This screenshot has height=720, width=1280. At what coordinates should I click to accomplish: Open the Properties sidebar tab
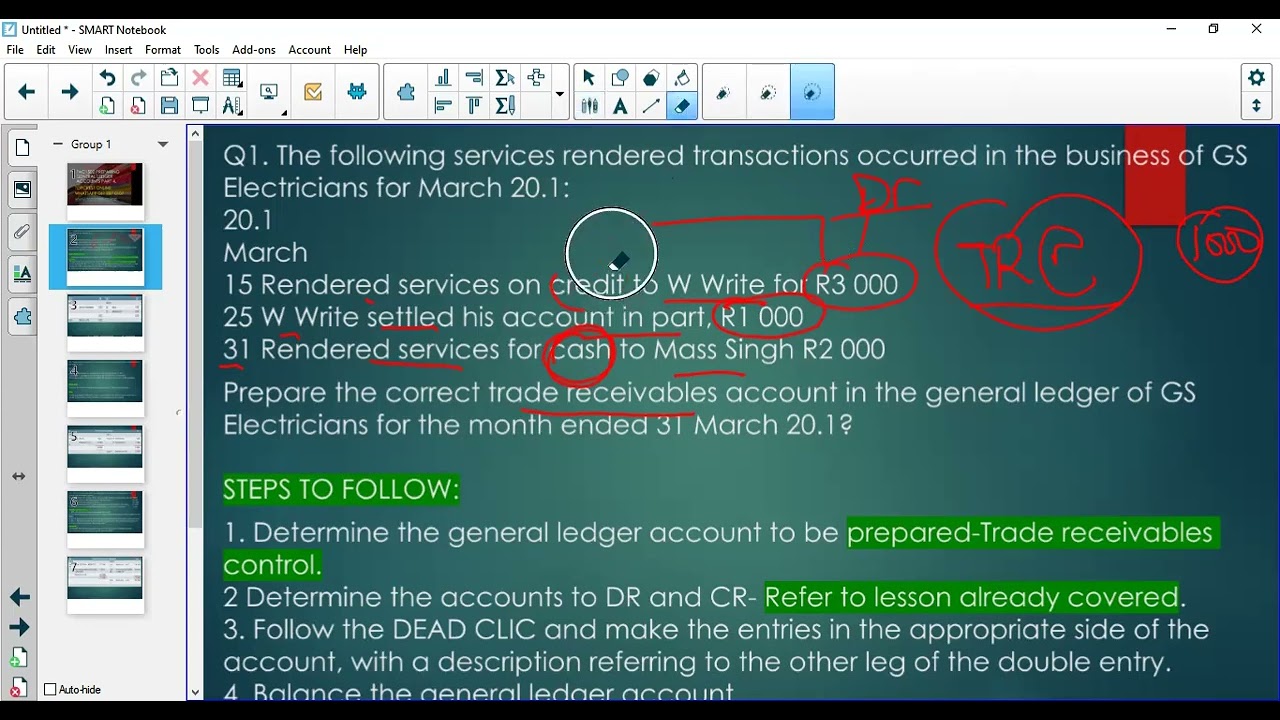22,274
